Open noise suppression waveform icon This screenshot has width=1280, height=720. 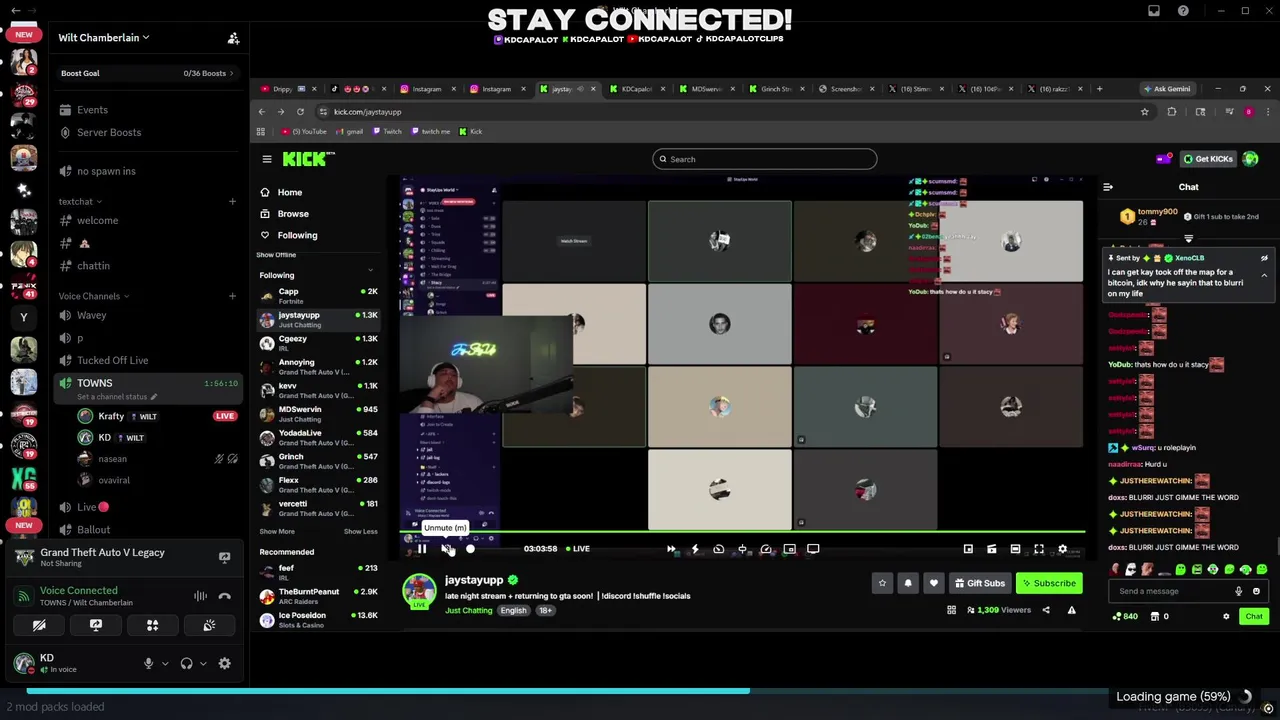tap(200, 596)
